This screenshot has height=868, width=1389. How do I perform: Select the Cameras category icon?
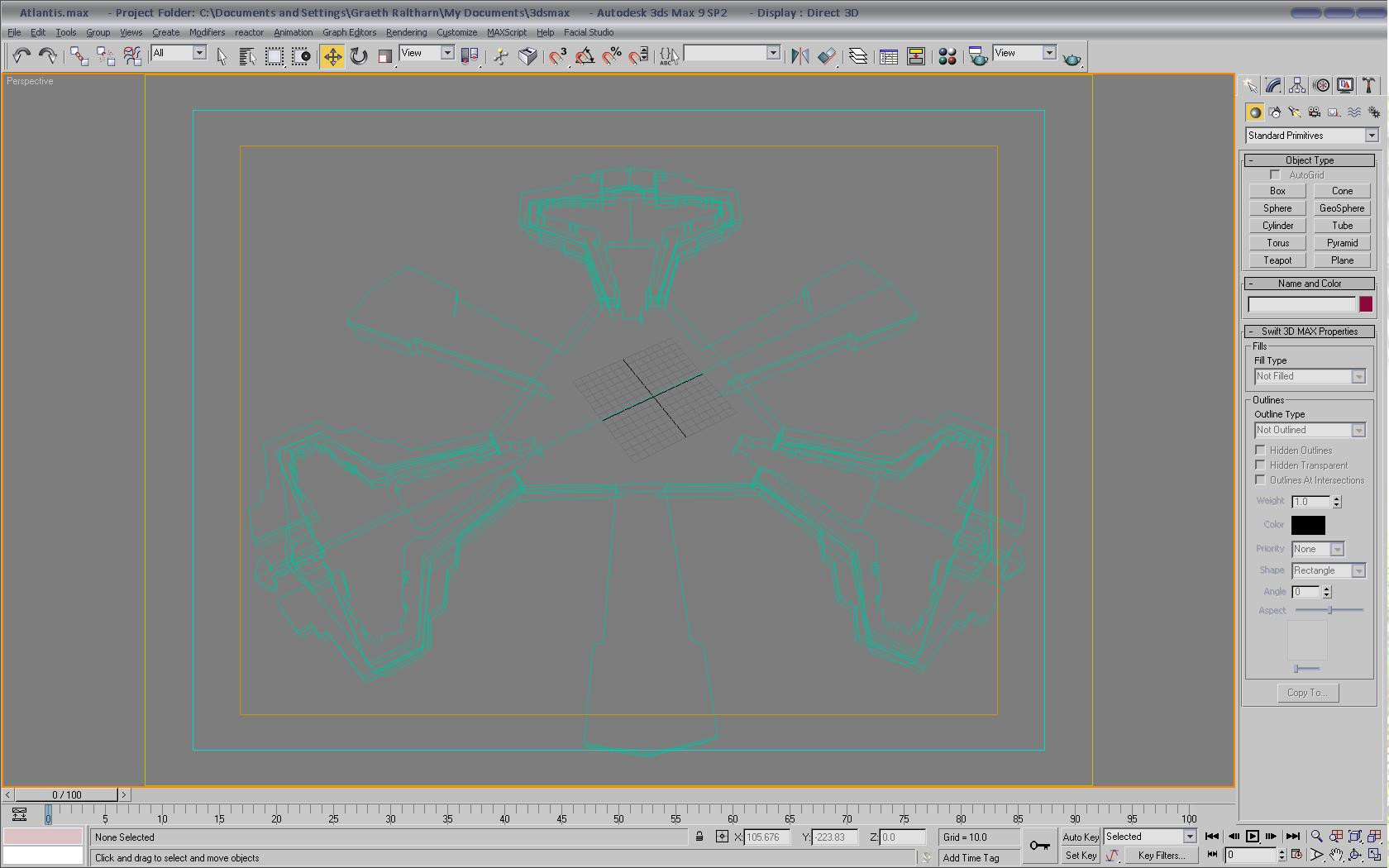tap(1315, 112)
